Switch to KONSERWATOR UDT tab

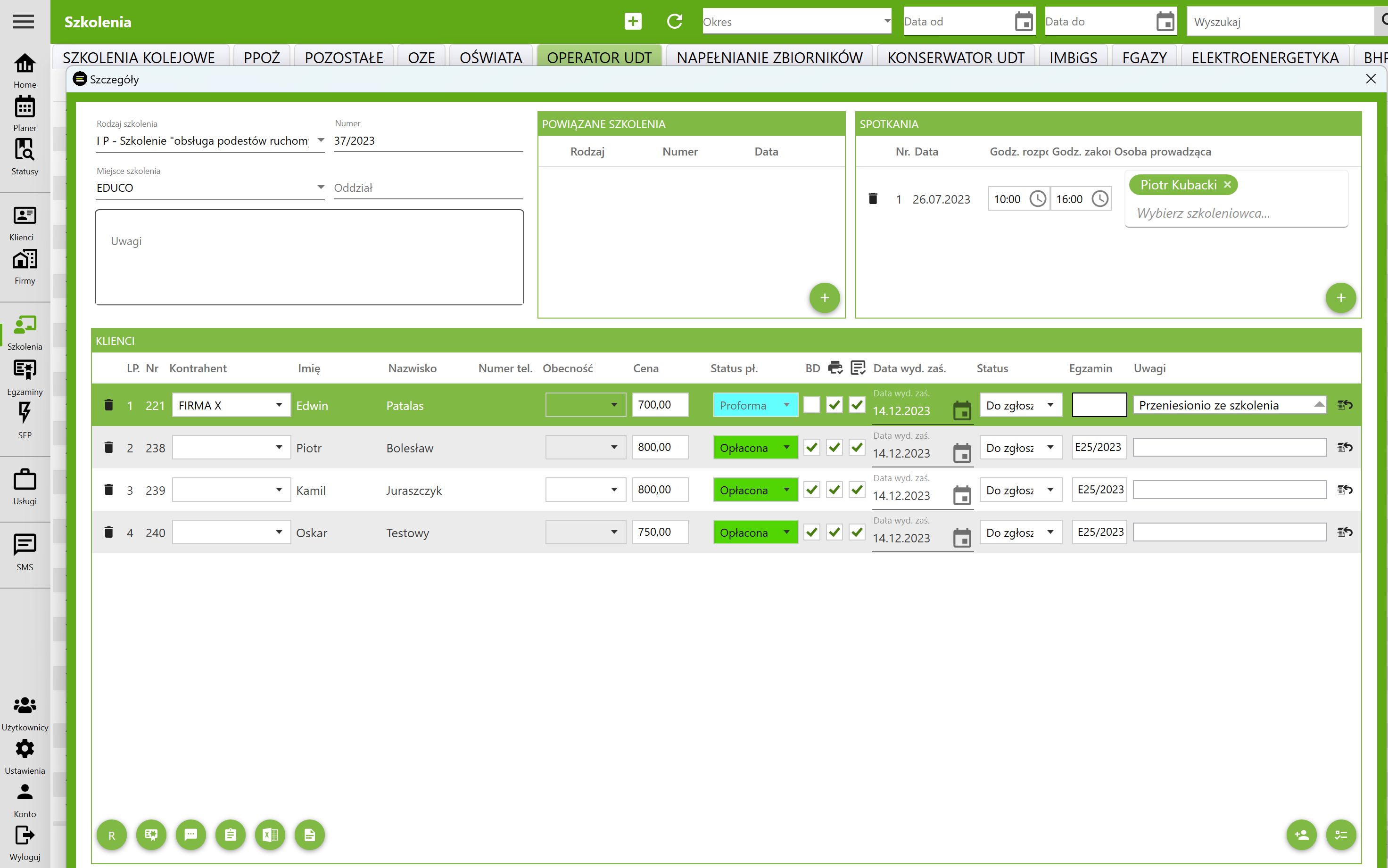point(956,57)
